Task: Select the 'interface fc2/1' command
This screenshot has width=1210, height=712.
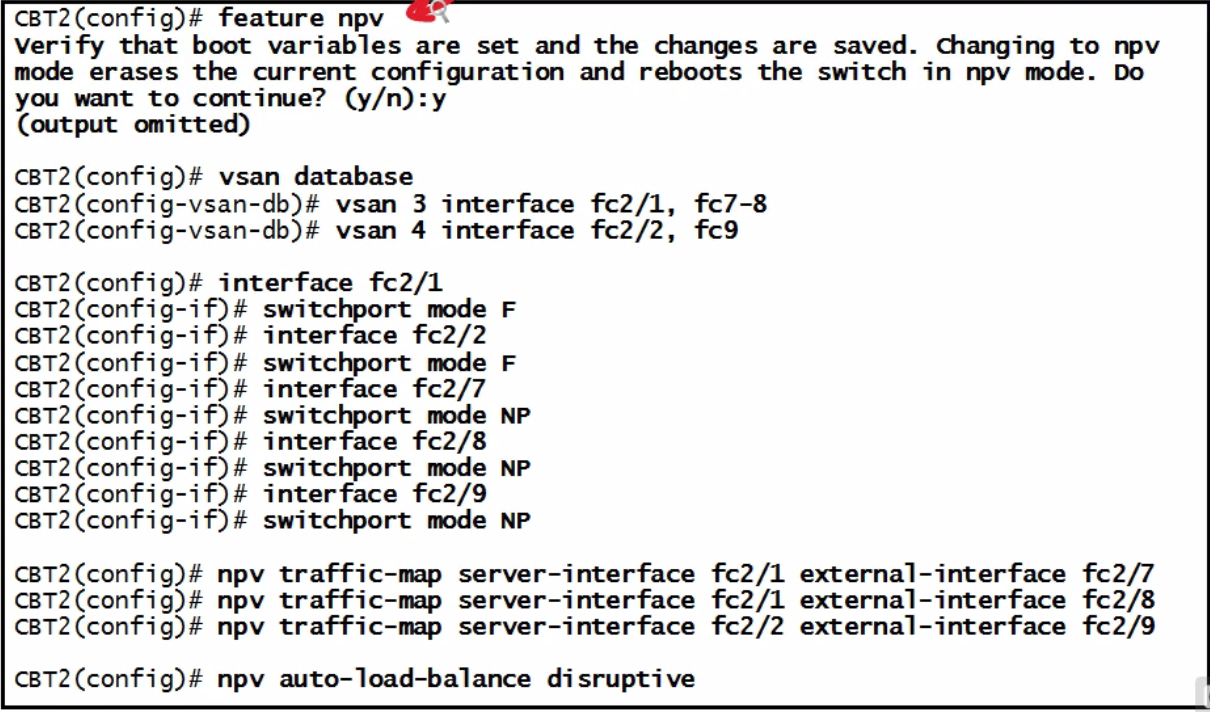Action: point(330,283)
